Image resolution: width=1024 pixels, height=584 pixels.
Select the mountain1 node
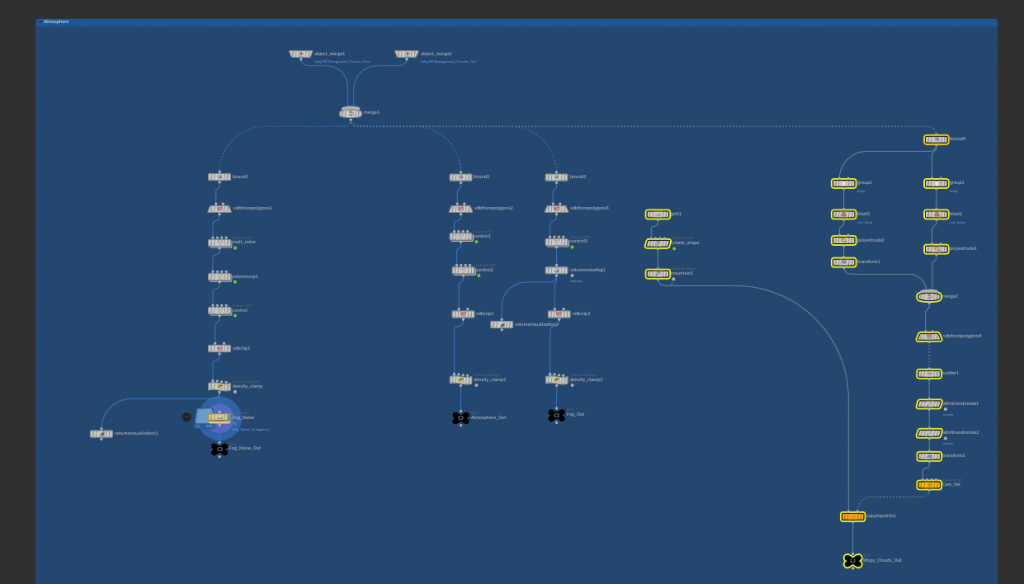pyautogui.click(x=657, y=273)
